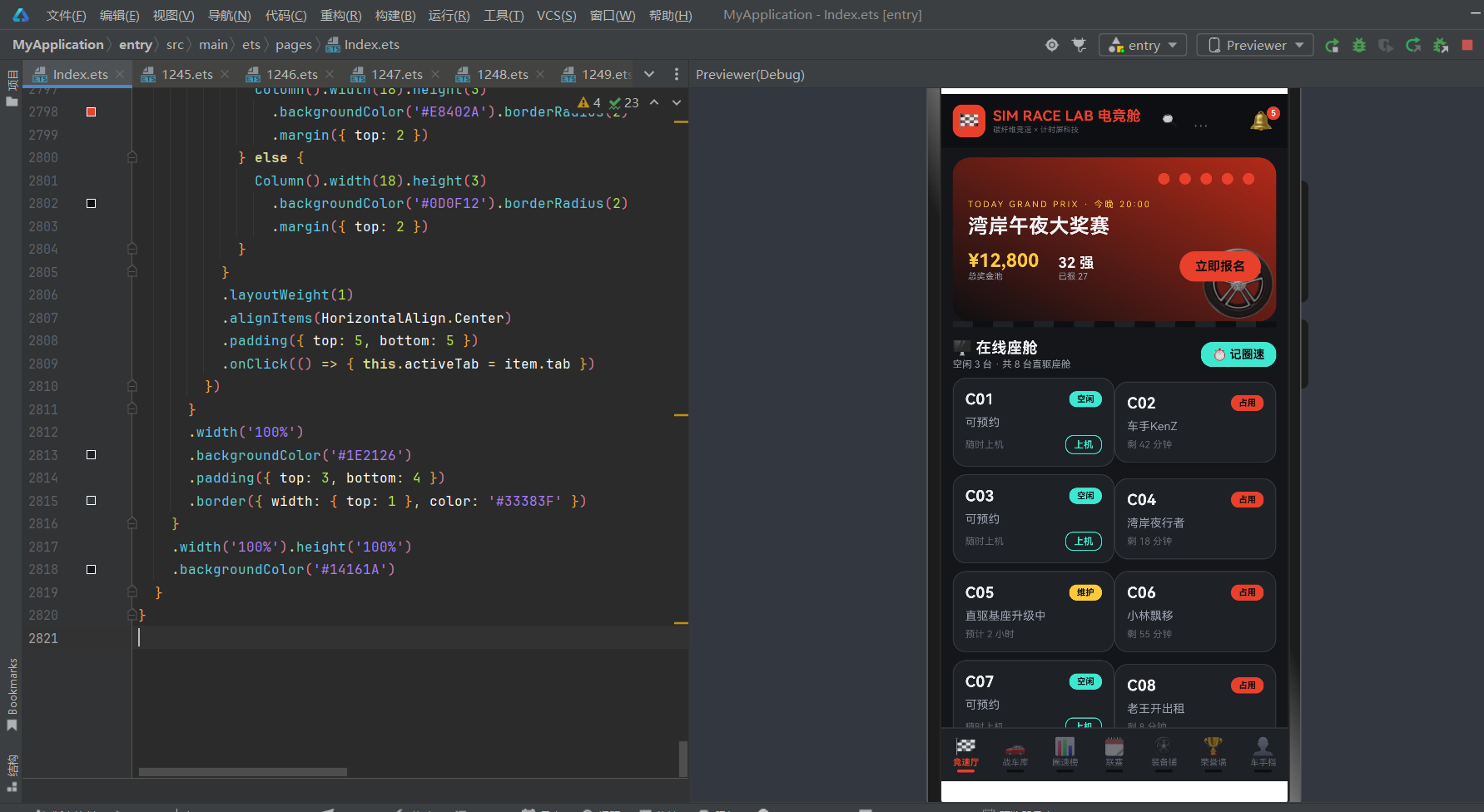Click the green checkmark indicator showing 23
This screenshot has height=812, width=1484.
coord(623,102)
